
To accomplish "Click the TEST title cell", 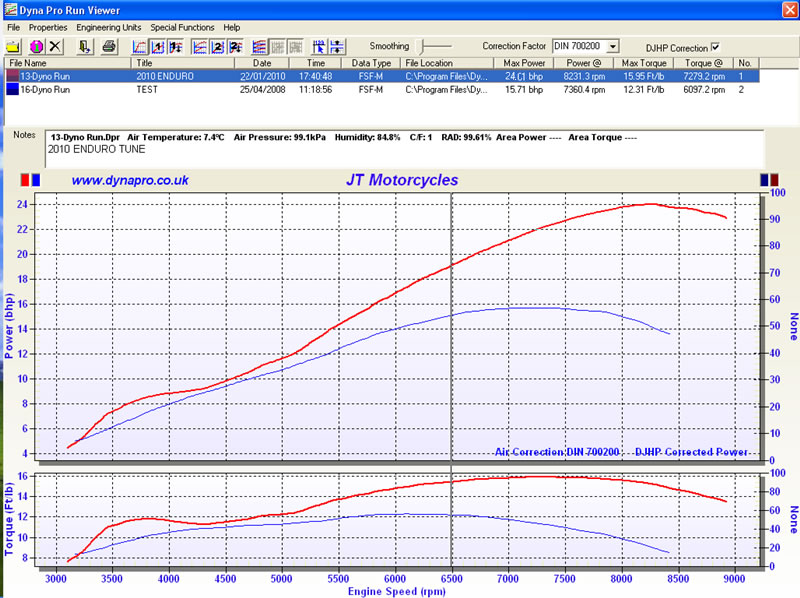I will pos(147,89).
